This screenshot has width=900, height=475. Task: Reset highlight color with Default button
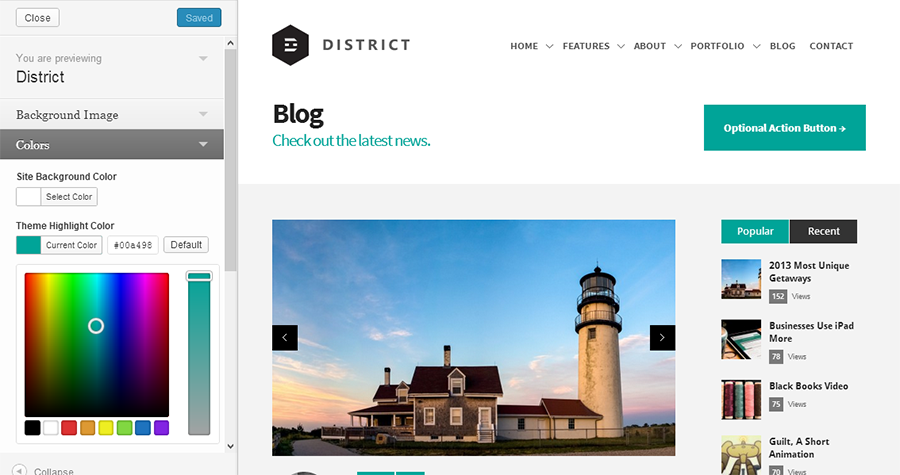coord(186,245)
